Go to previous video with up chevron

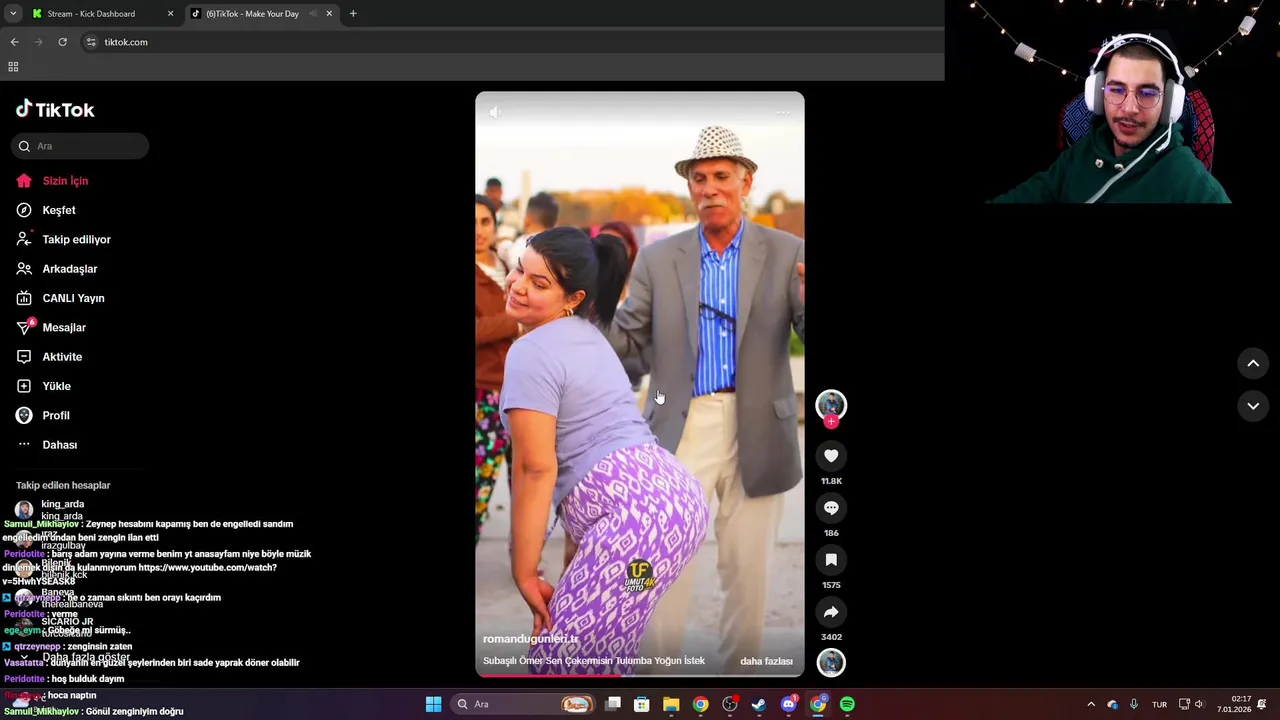pyautogui.click(x=1253, y=364)
